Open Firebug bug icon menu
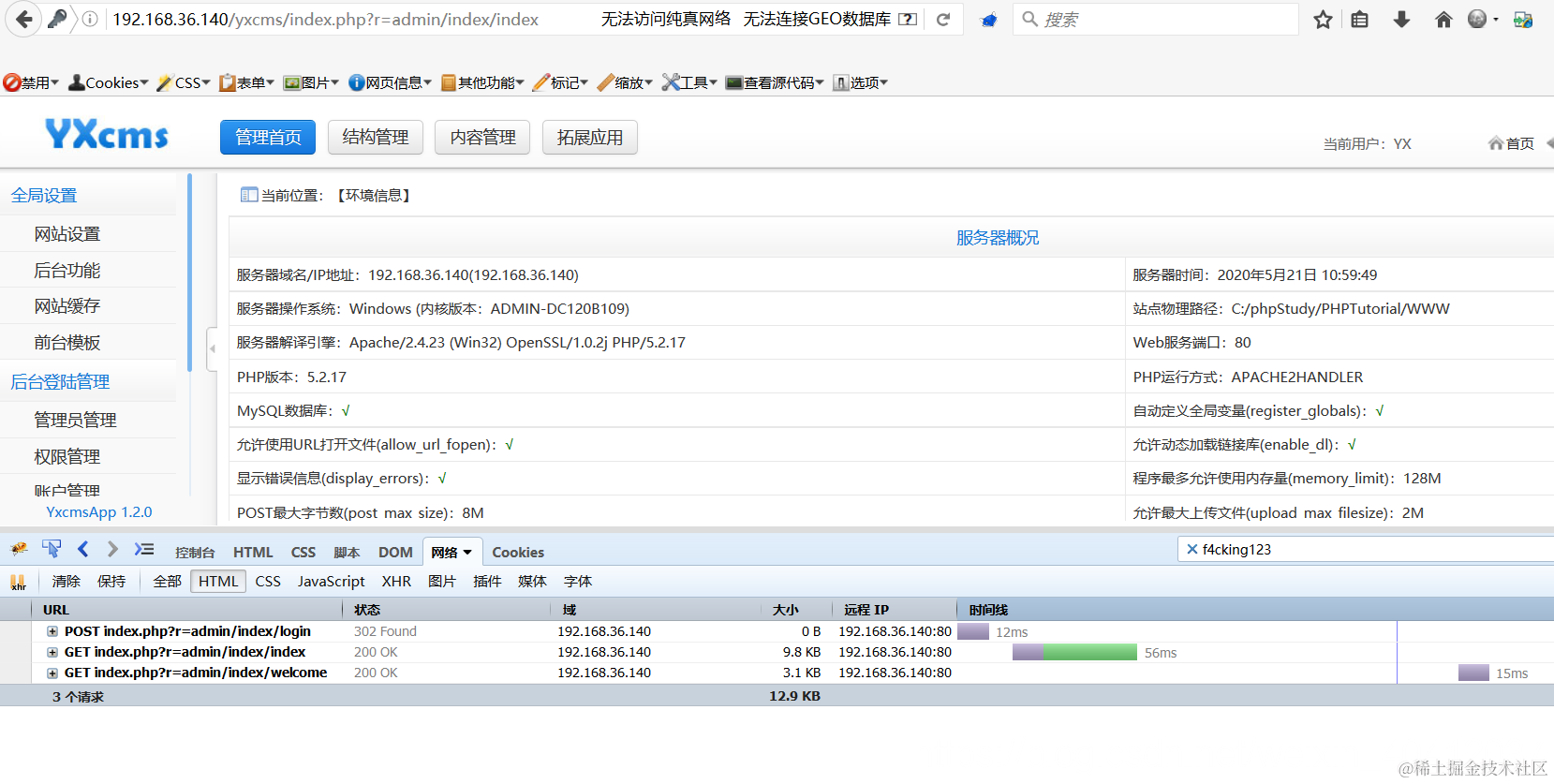 click(19, 550)
